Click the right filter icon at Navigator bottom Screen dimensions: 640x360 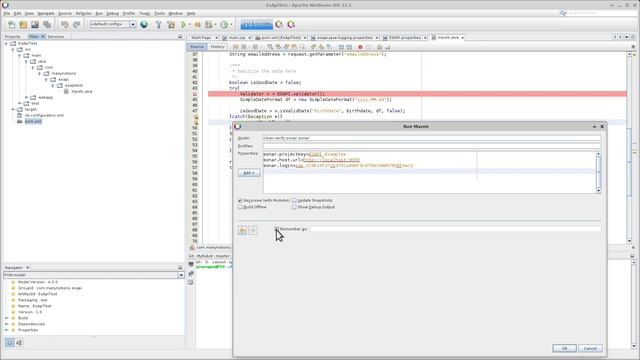[x=19, y=342]
